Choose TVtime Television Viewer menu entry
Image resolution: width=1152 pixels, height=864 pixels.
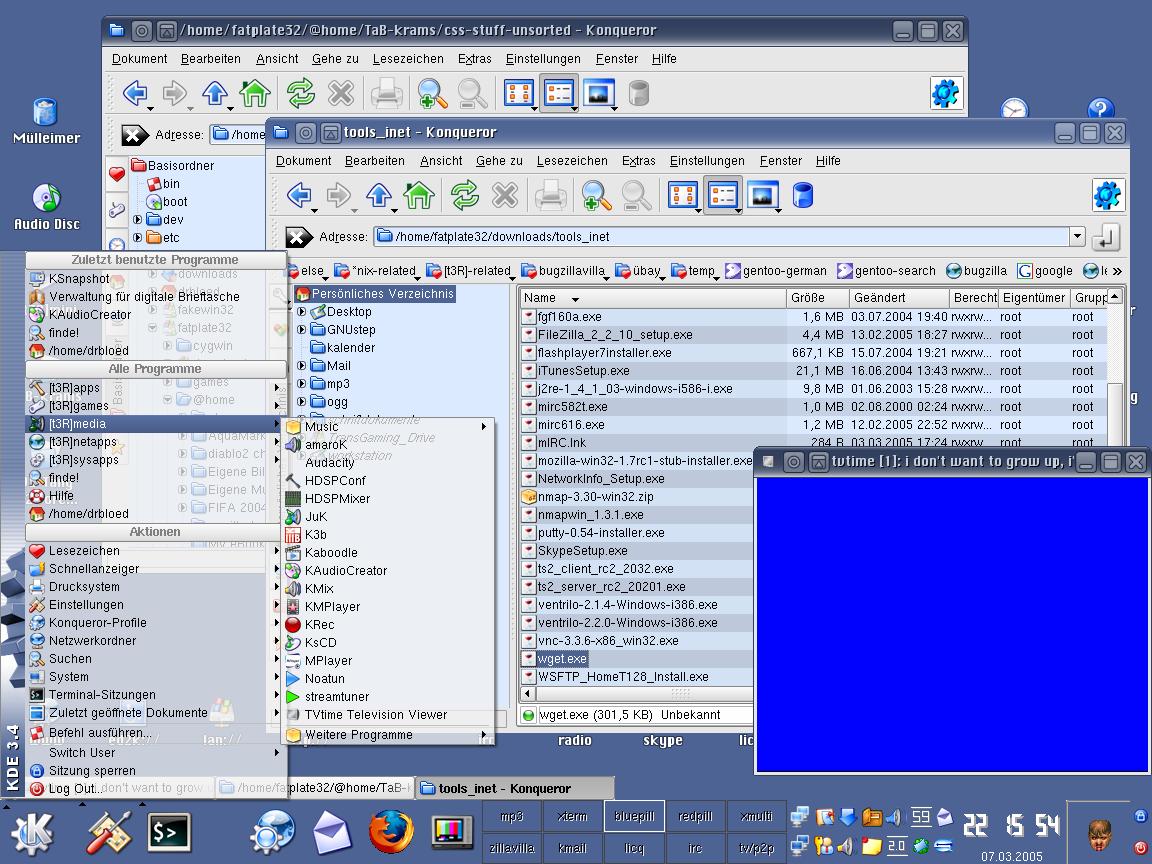point(375,715)
